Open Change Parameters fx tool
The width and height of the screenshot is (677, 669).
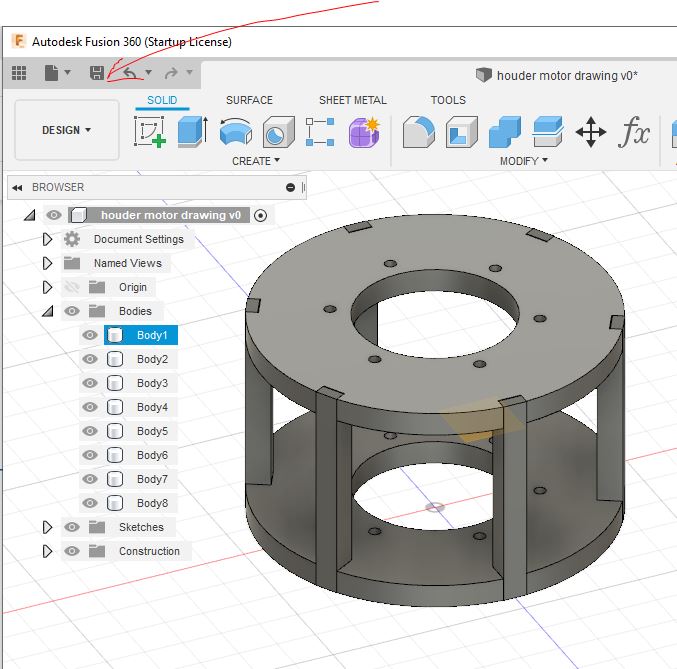click(633, 132)
